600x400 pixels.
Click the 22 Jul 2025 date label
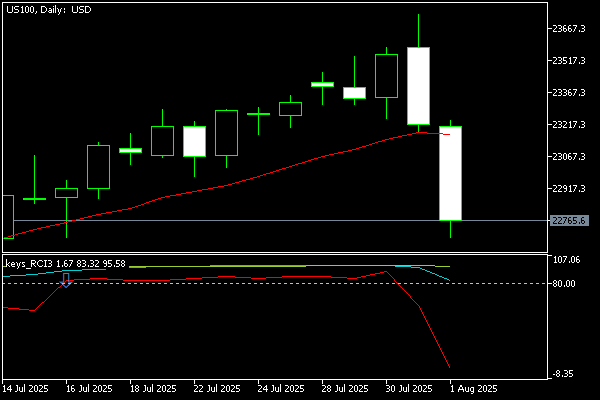point(217,389)
